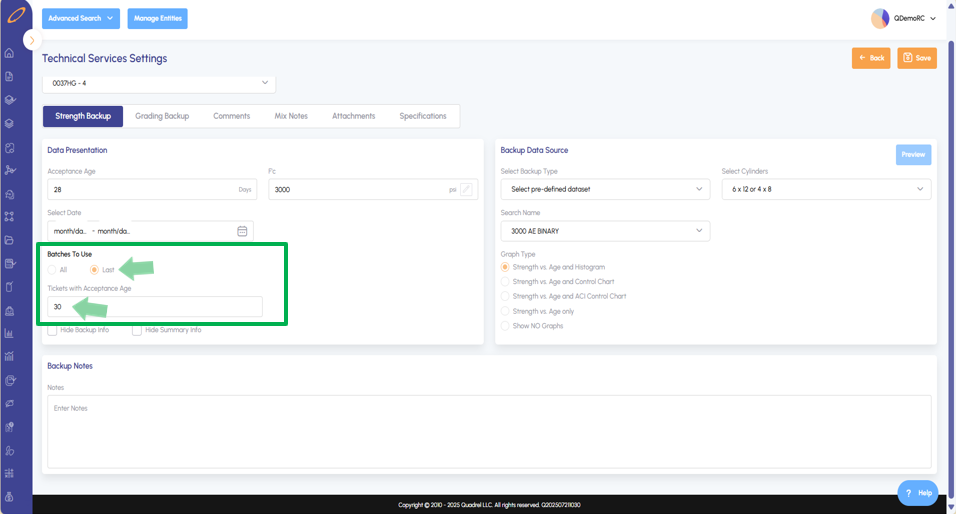This screenshot has height=514, width=956.
Task: Click the Tickets with Acceptance Age field
Action: pos(155,307)
